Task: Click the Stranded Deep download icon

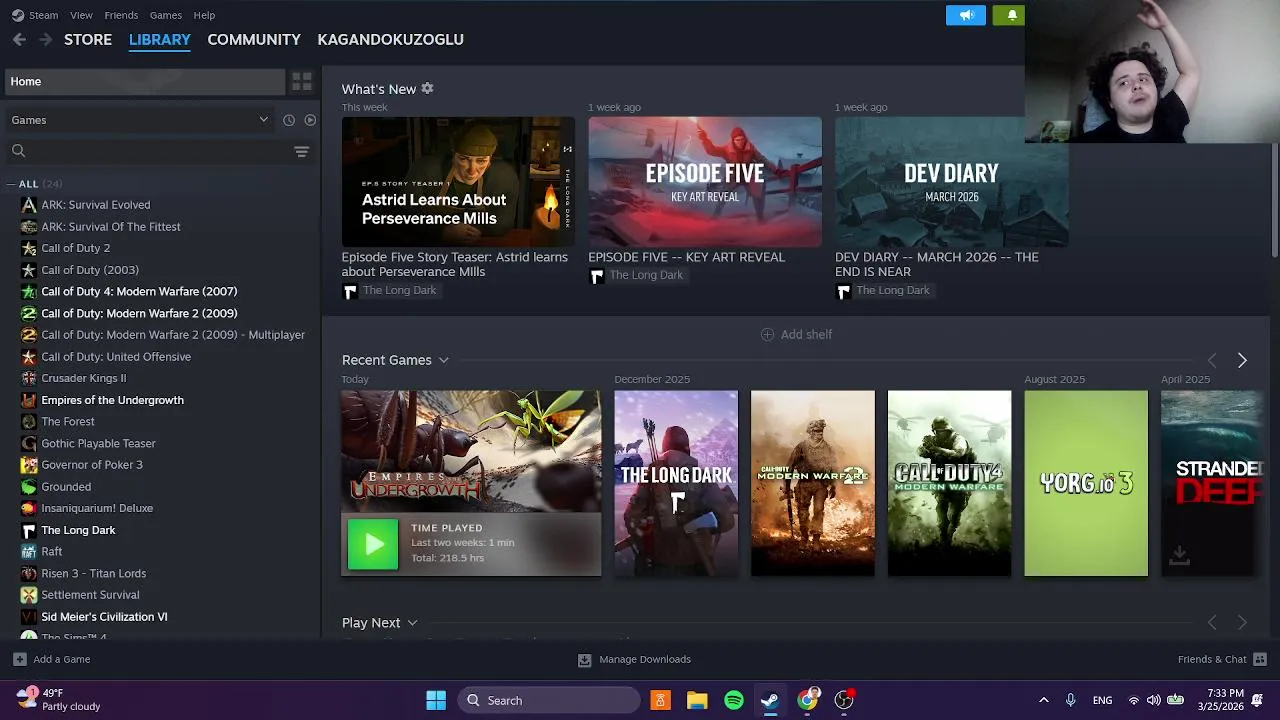Action: pos(1179,555)
